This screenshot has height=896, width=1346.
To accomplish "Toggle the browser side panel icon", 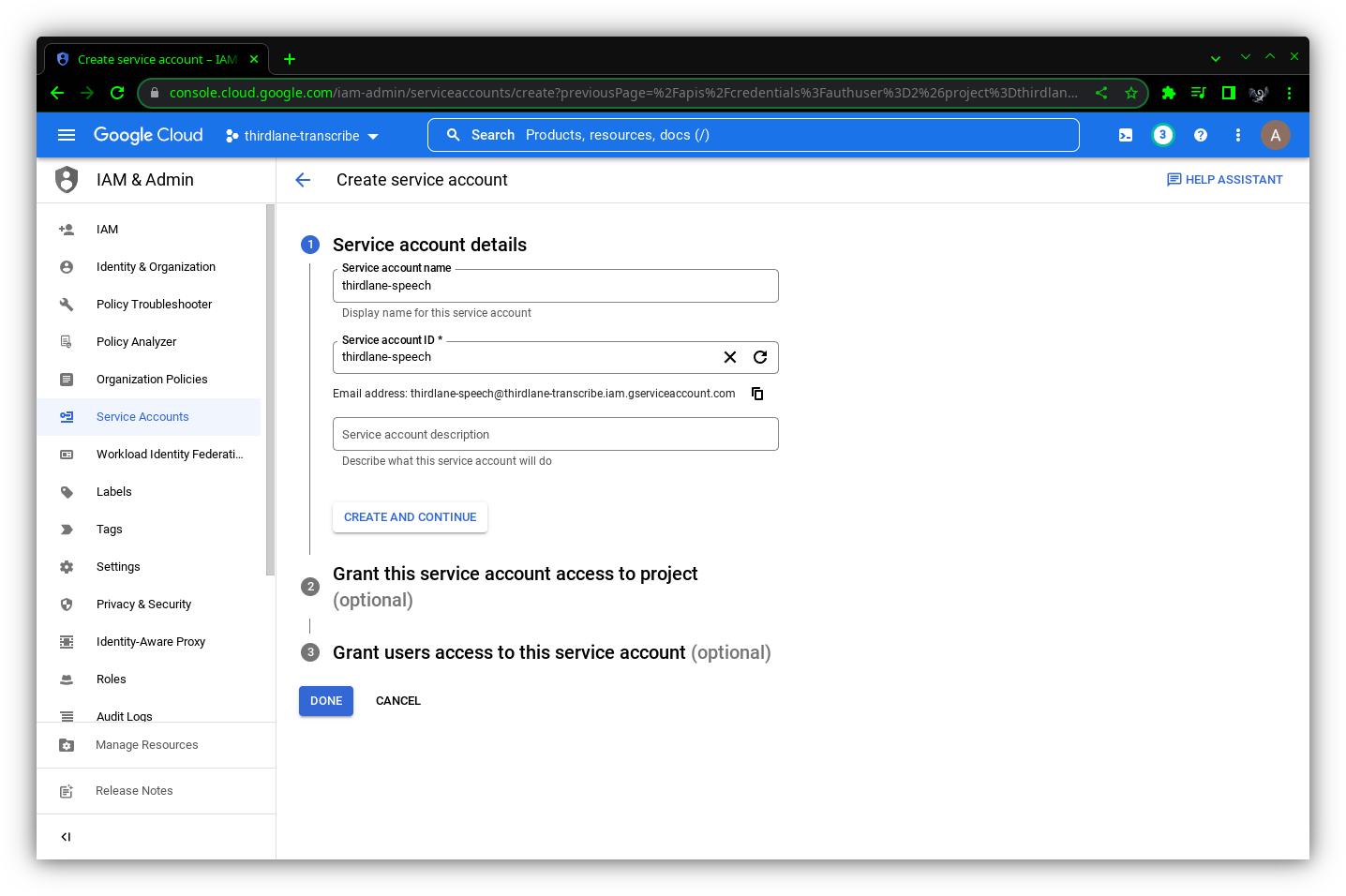I will click(1229, 93).
